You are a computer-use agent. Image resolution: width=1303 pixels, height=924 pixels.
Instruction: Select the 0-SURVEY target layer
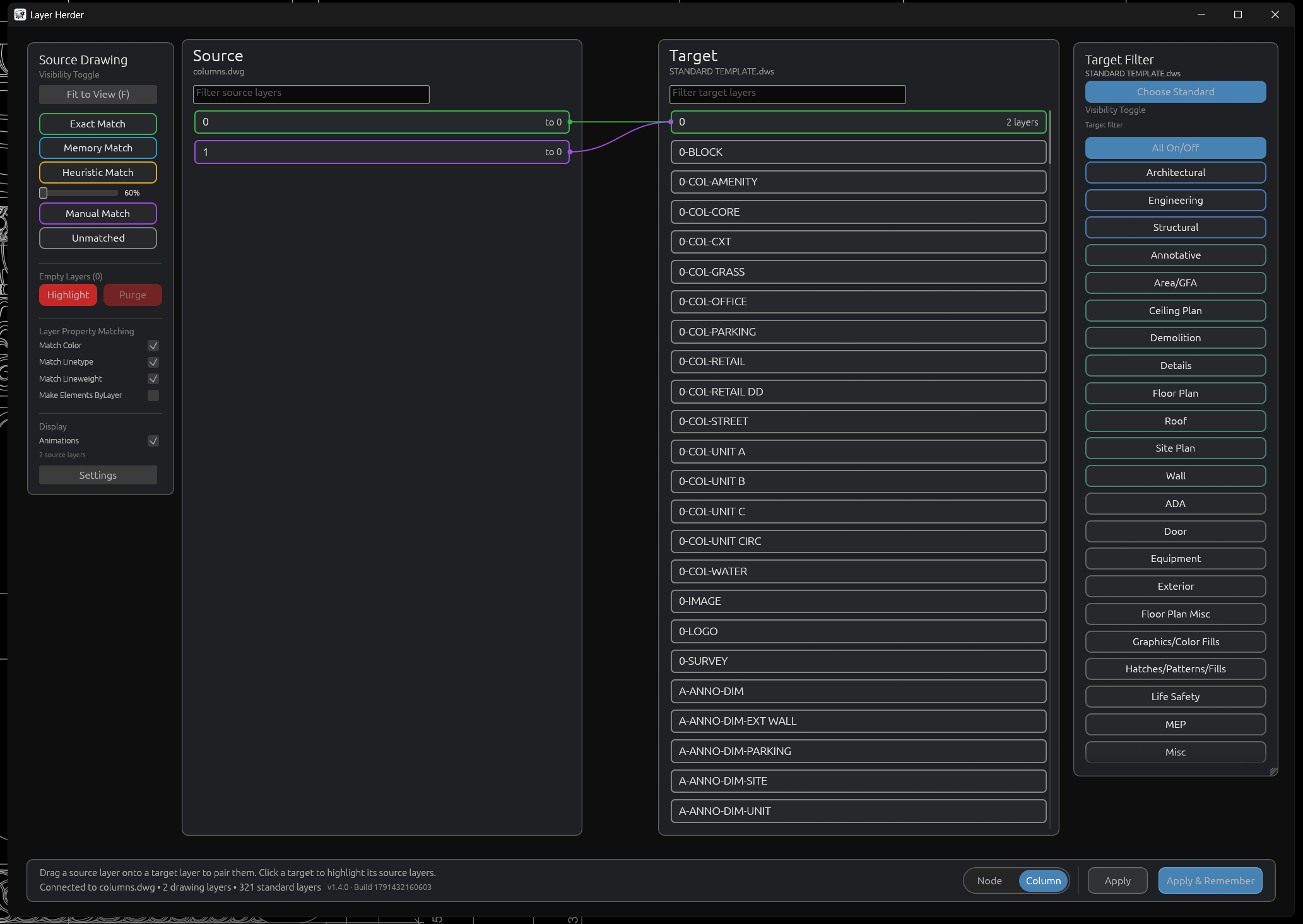point(858,661)
